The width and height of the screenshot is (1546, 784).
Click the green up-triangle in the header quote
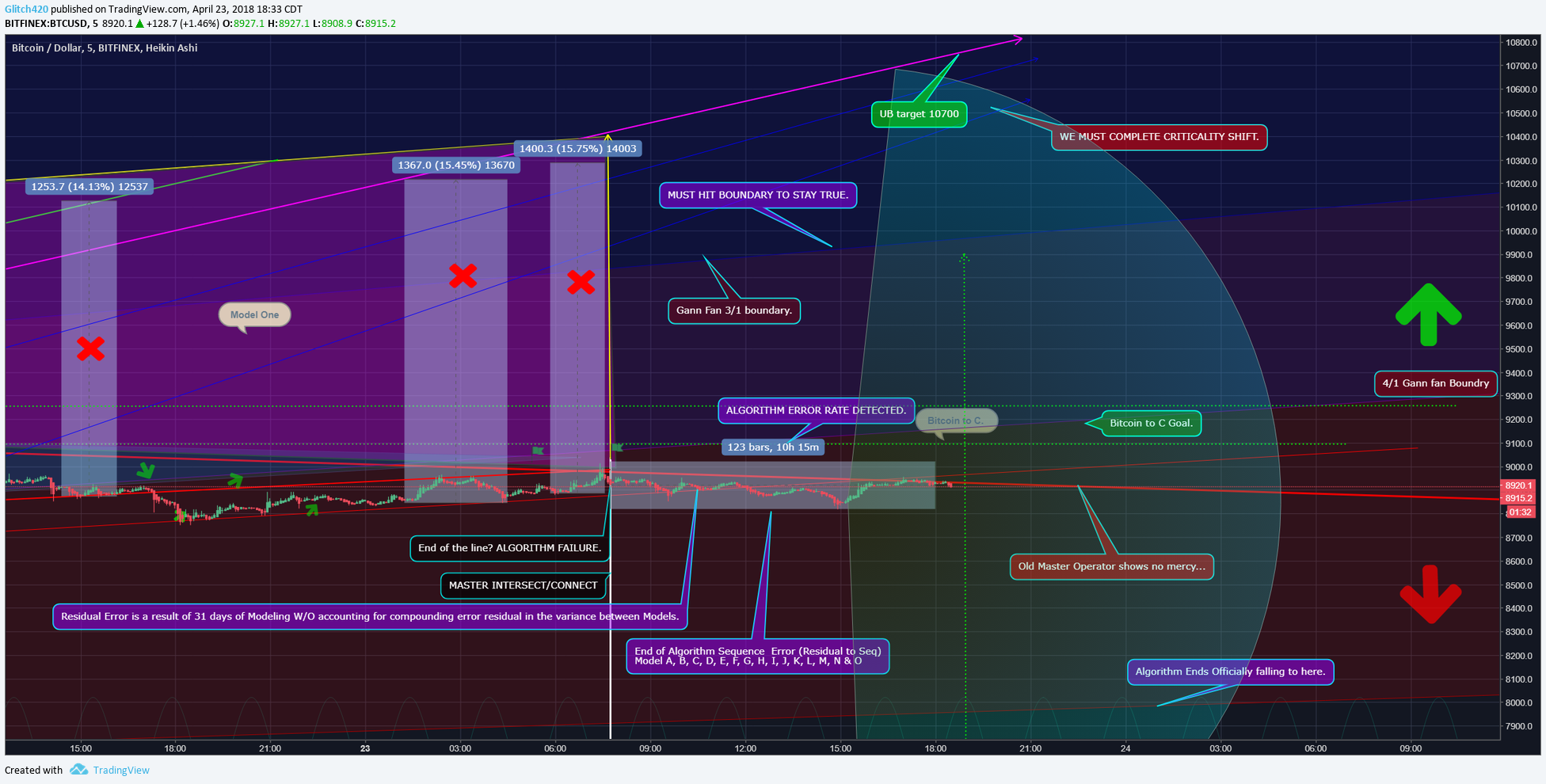[x=139, y=24]
